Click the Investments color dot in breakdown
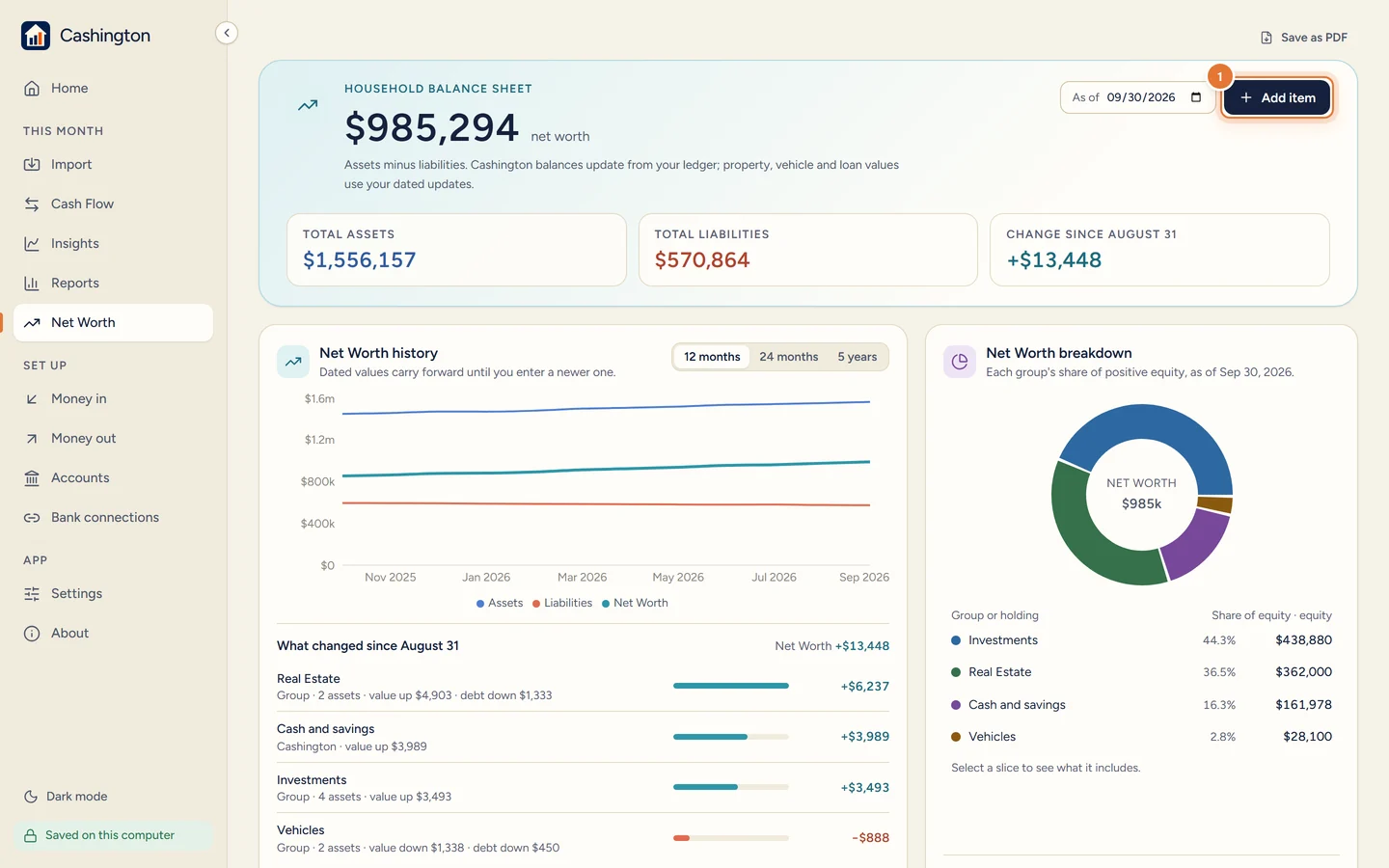1389x868 pixels. [x=956, y=640]
